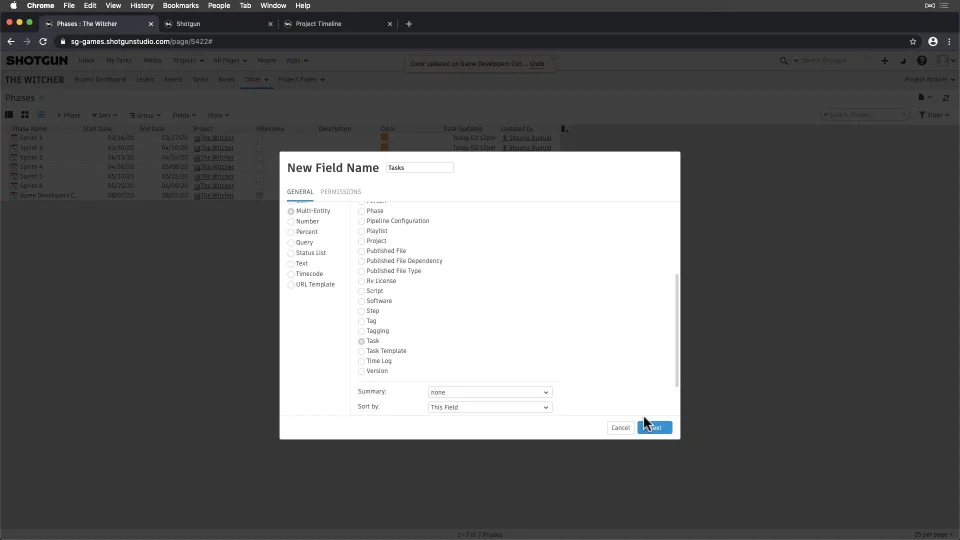The width and height of the screenshot is (960, 540).
Task: Select Status List field type
Action: (291, 253)
